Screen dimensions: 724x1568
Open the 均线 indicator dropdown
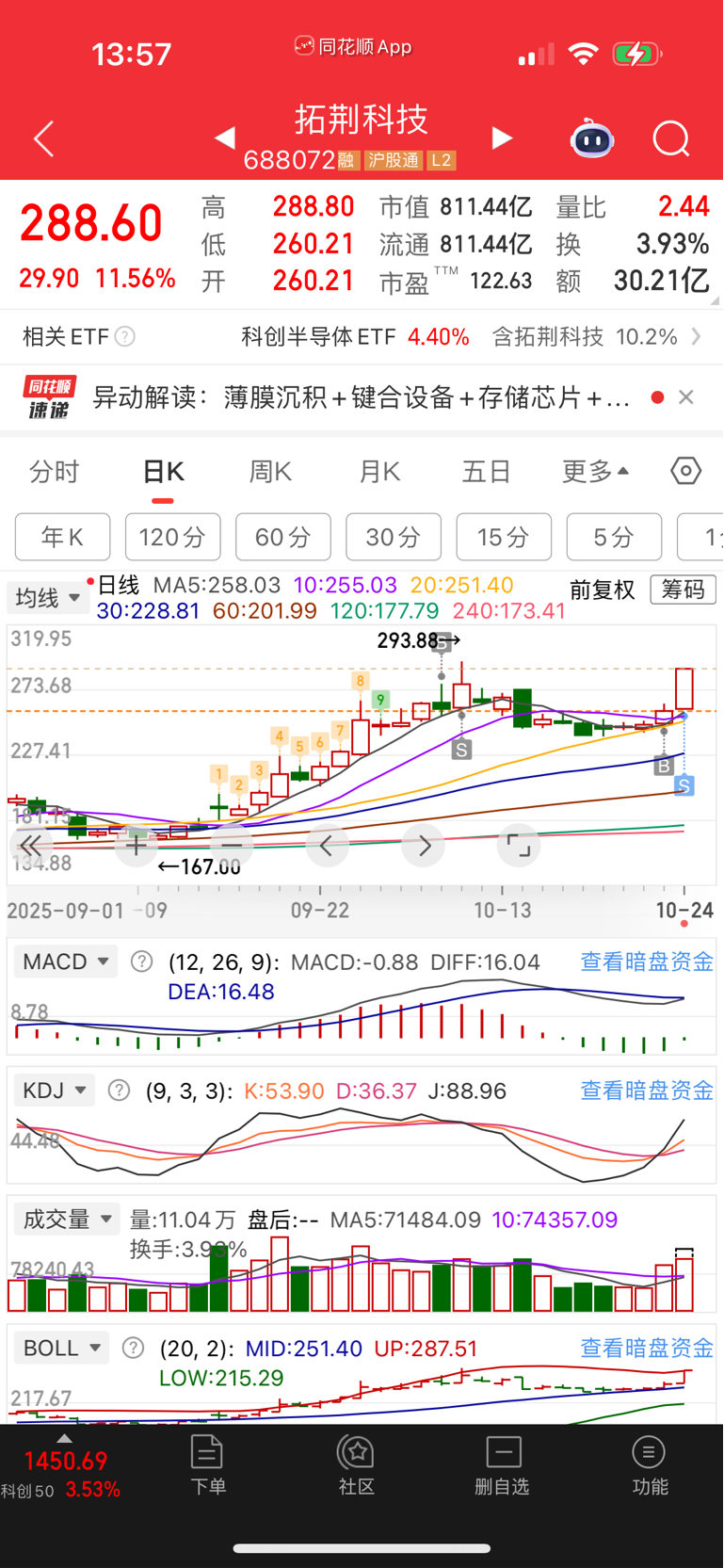coord(48,597)
